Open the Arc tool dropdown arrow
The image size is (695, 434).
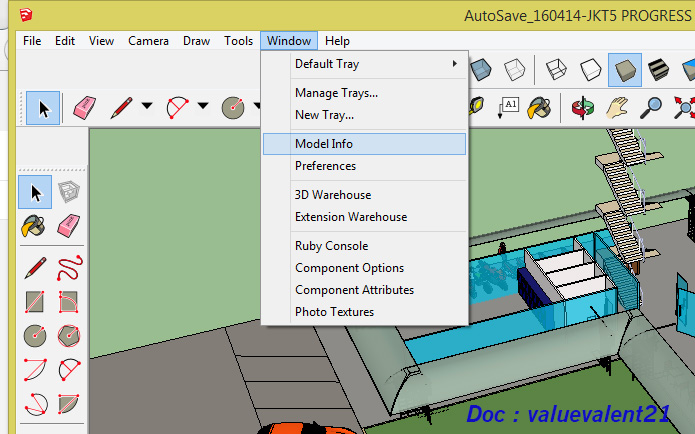203,106
